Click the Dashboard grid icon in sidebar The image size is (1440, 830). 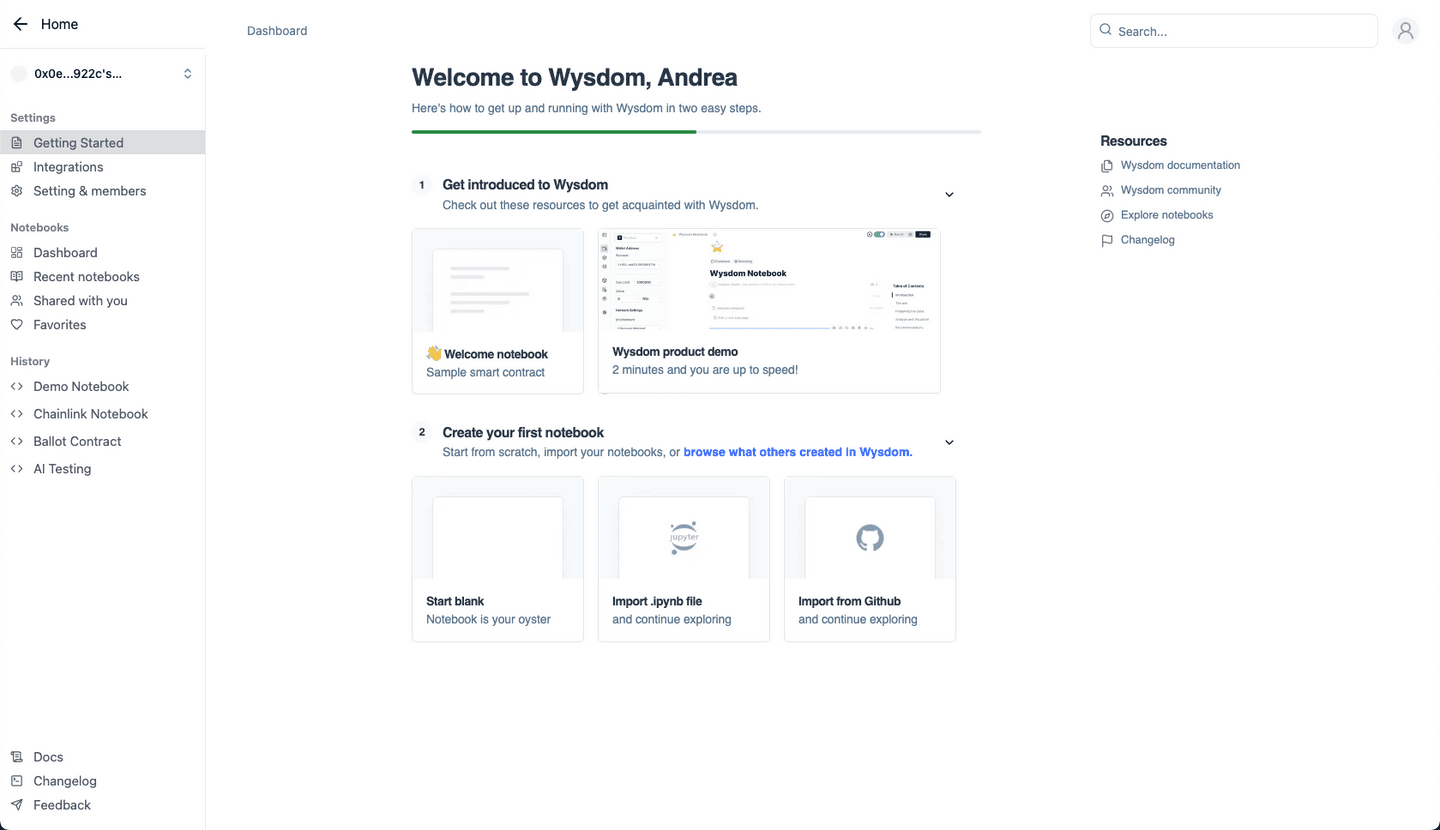[x=16, y=253]
